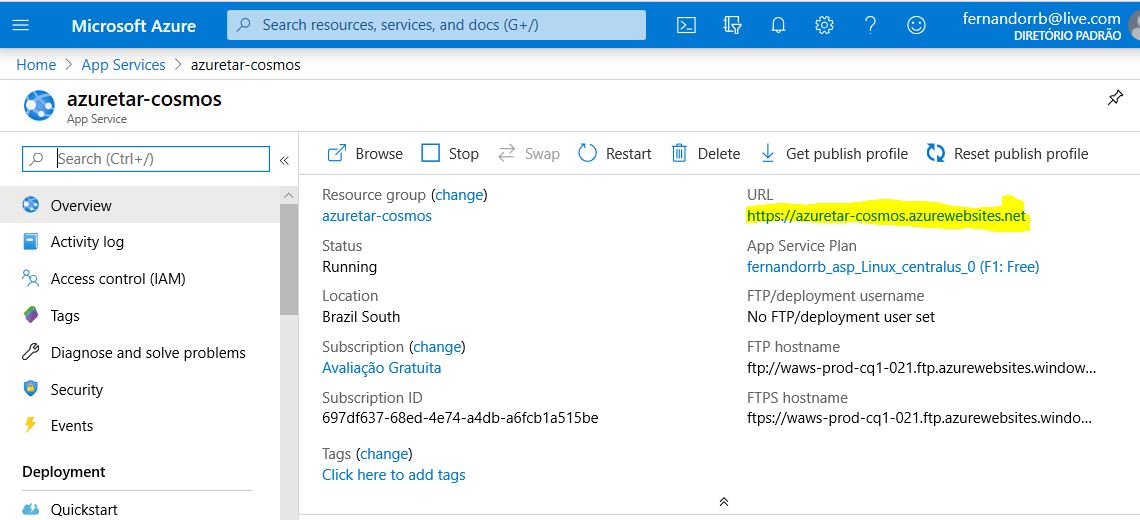Open the azuretar-cosmos.azurewebsites.net URL
1140x520 pixels.
(886, 216)
